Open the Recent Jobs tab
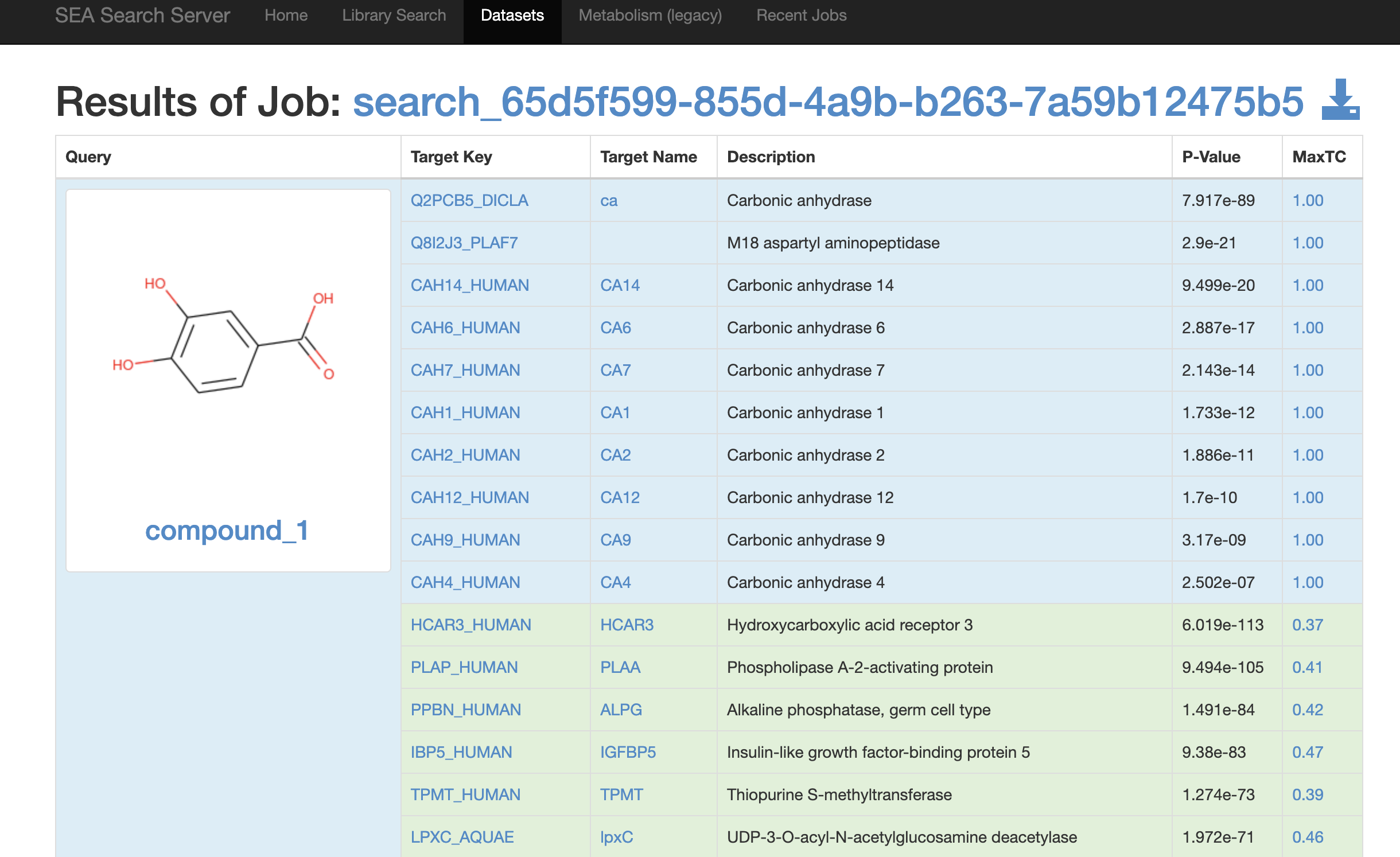The width and height of the screenshot is (1400, 857). [801, 15]
